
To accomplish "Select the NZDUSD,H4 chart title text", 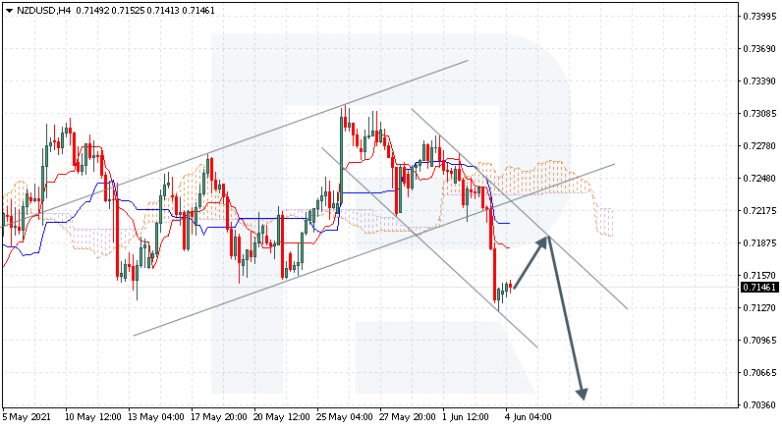I will (44, 10).
